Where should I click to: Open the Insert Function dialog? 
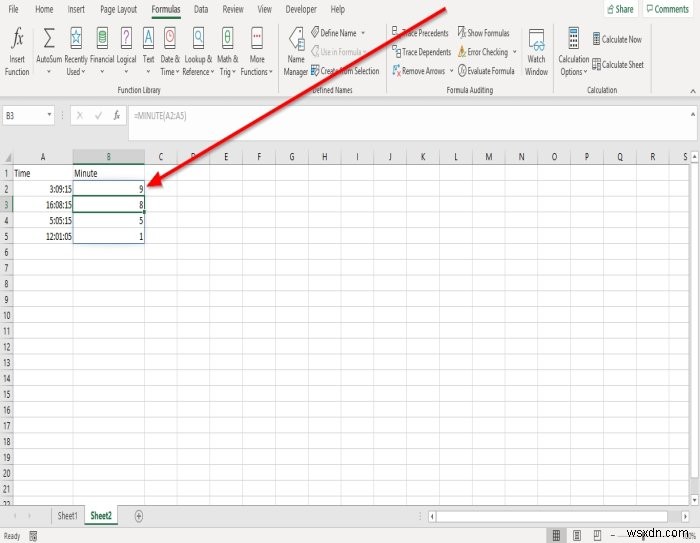[17, 51]
